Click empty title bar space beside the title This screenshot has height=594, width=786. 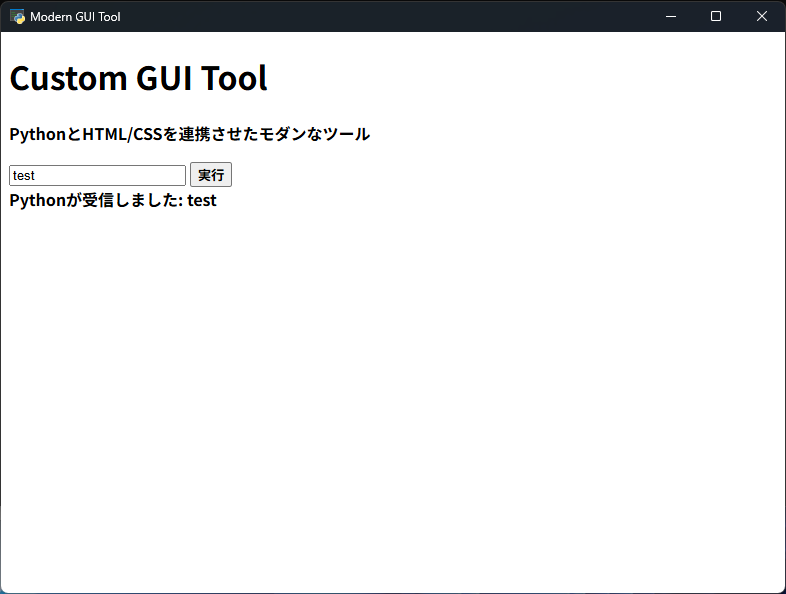pos(400,16)
